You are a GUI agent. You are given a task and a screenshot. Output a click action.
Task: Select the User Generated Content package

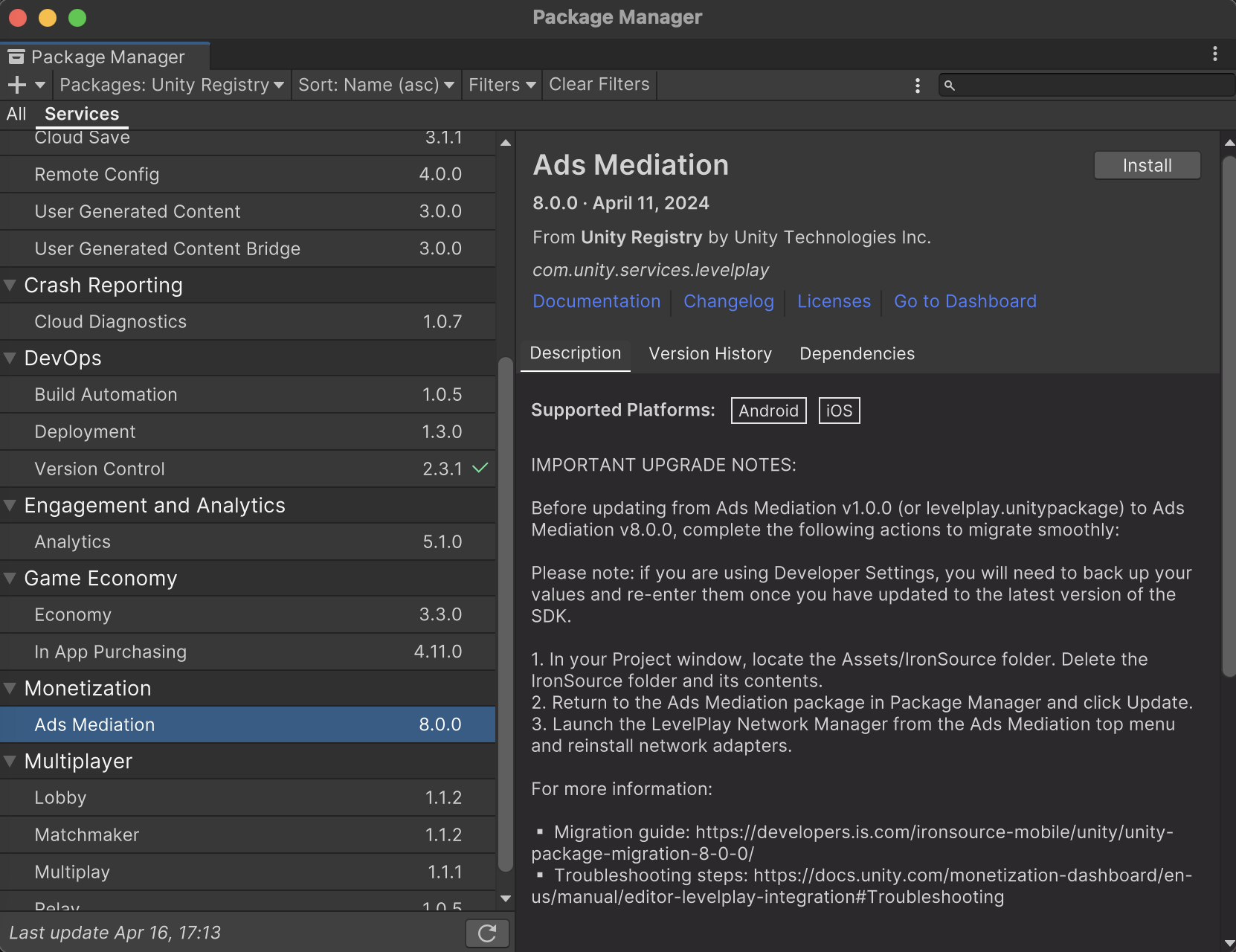[x=248, y=212]
